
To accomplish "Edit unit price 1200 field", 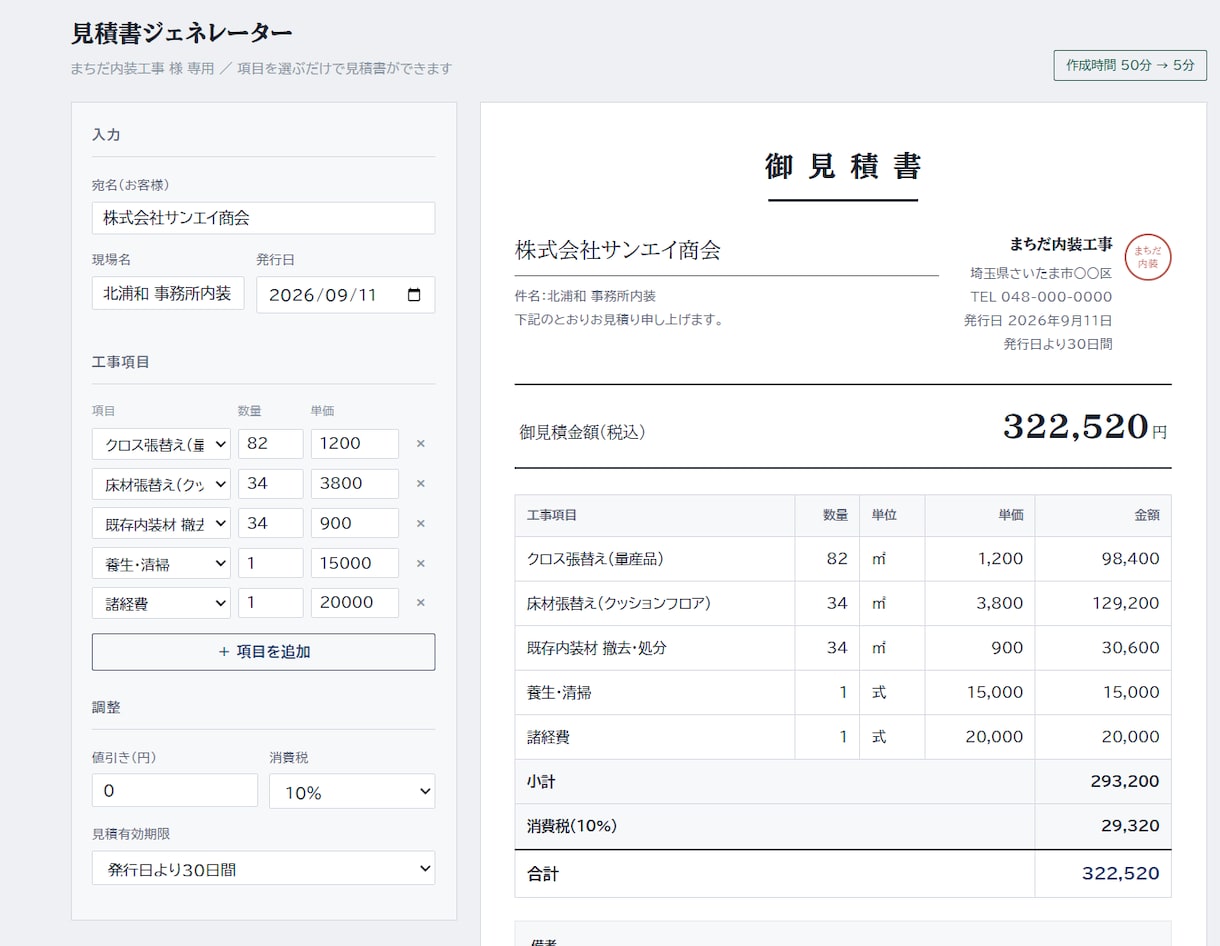I will point(355,444).
